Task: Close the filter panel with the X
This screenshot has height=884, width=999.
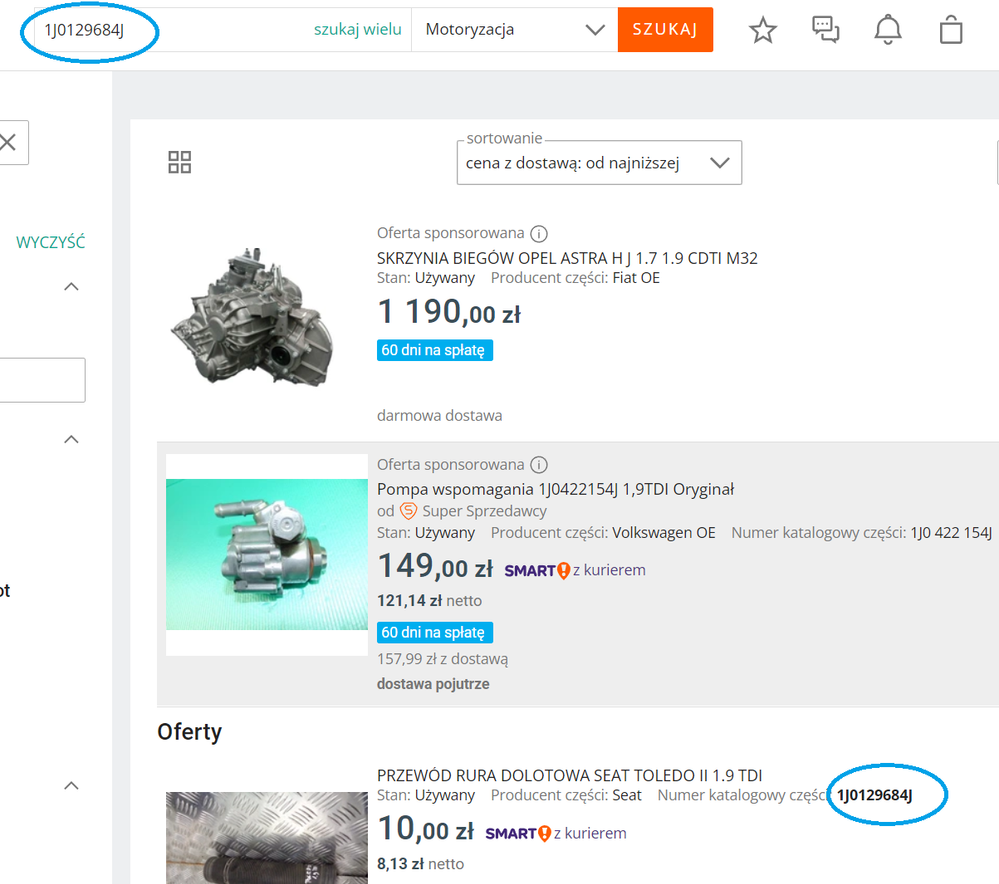Action: point(8,142)
